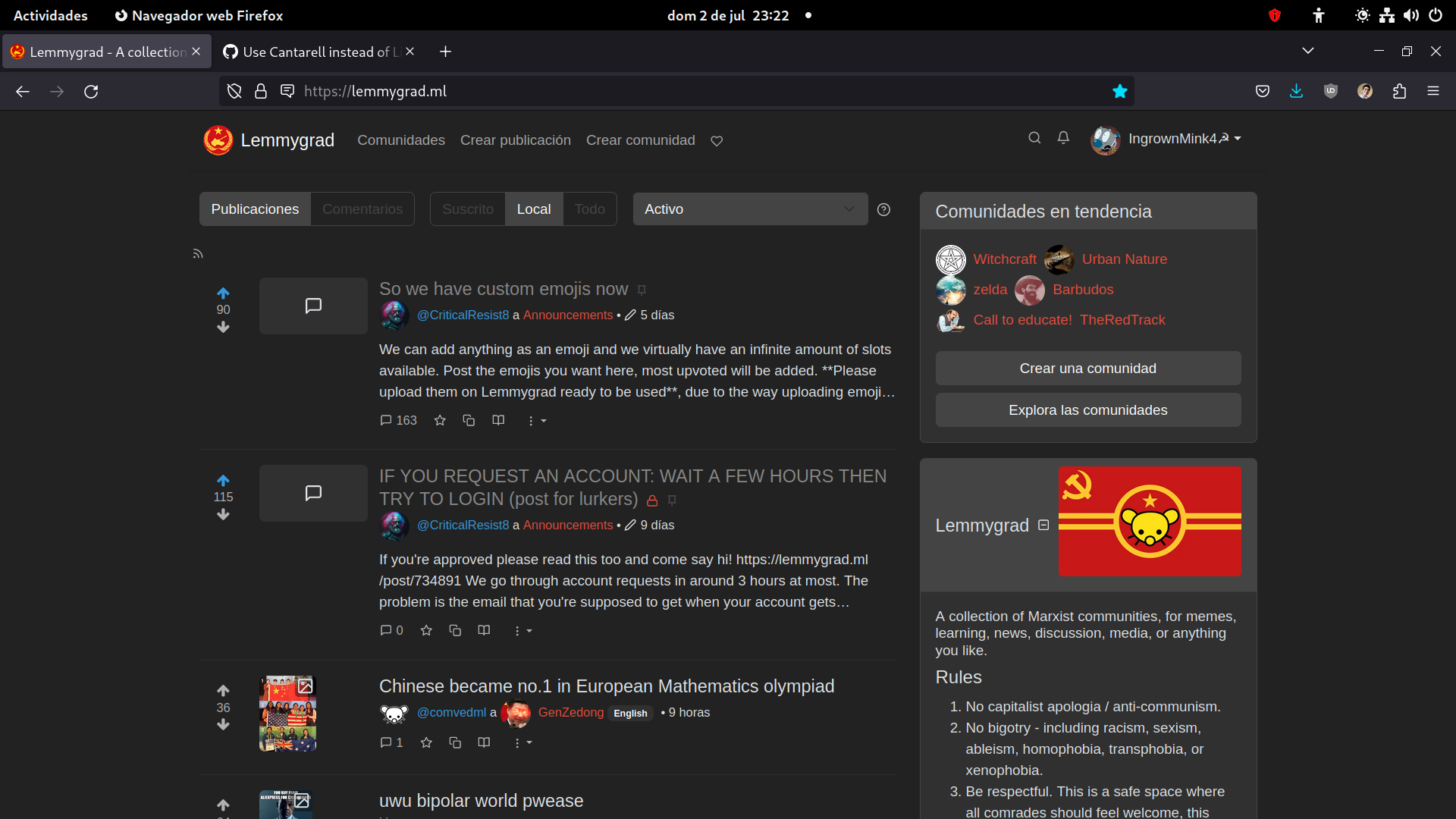Click the Crear una comunidad button
Image resolution: width=1456 pixels, height=819 pixels.
(x=1087, y=368)
